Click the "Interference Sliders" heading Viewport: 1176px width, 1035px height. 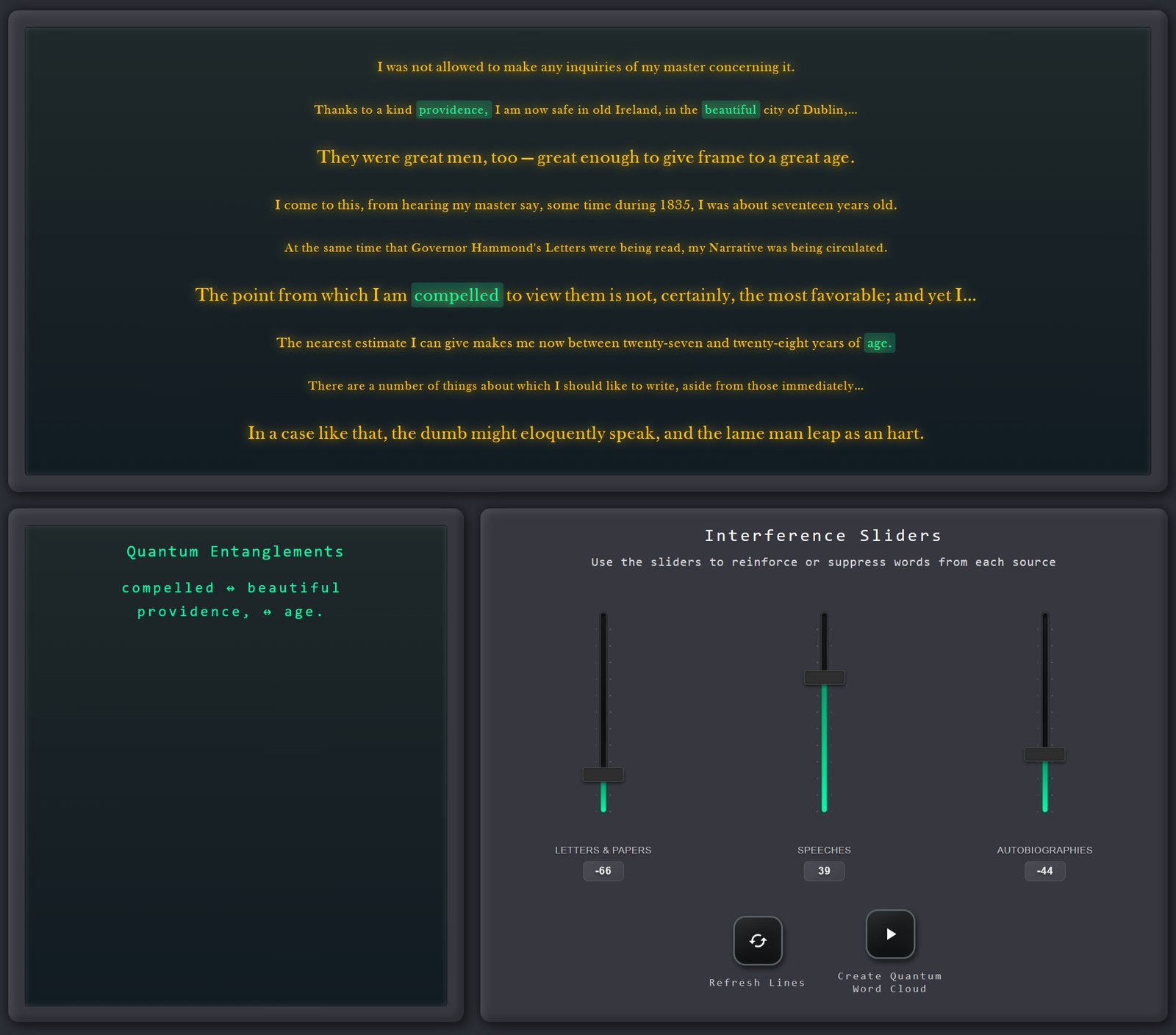click(x=823, y=536)
